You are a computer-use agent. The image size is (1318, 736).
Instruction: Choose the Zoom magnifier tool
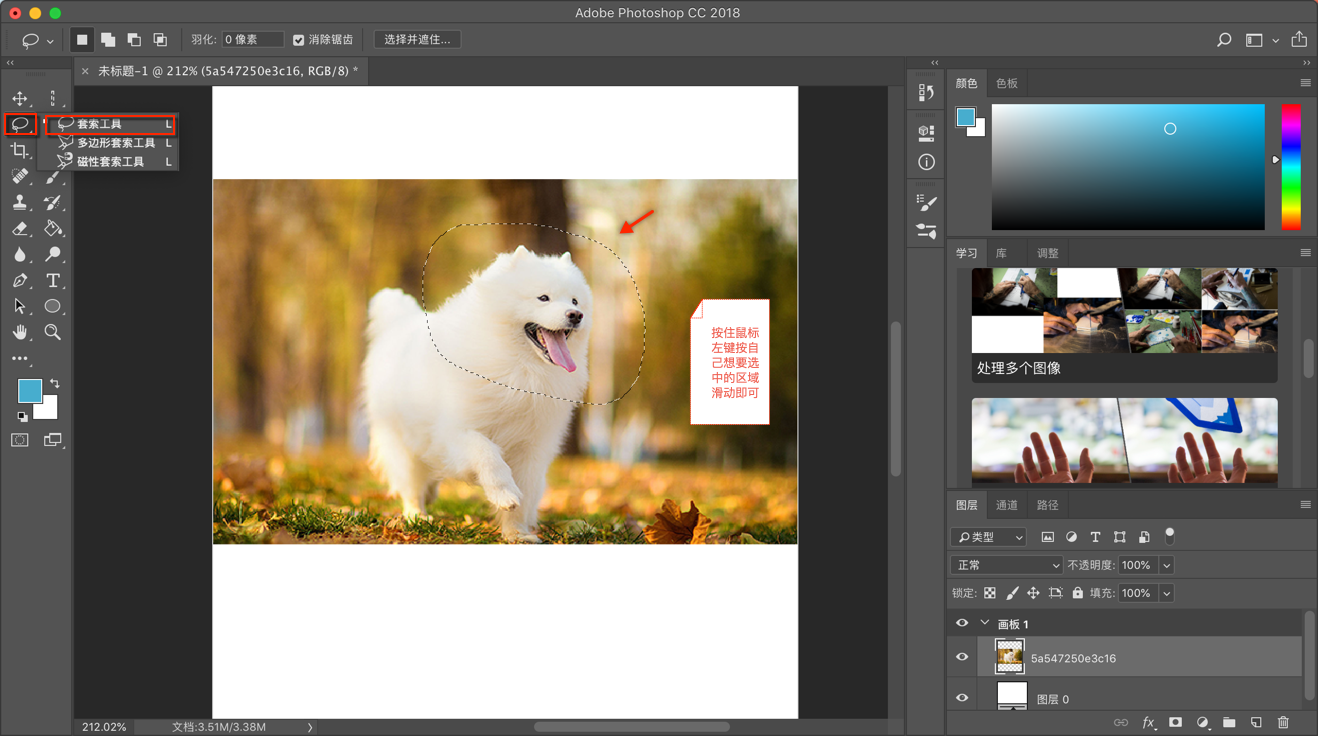pyautogui.click(x=53, y=332)
